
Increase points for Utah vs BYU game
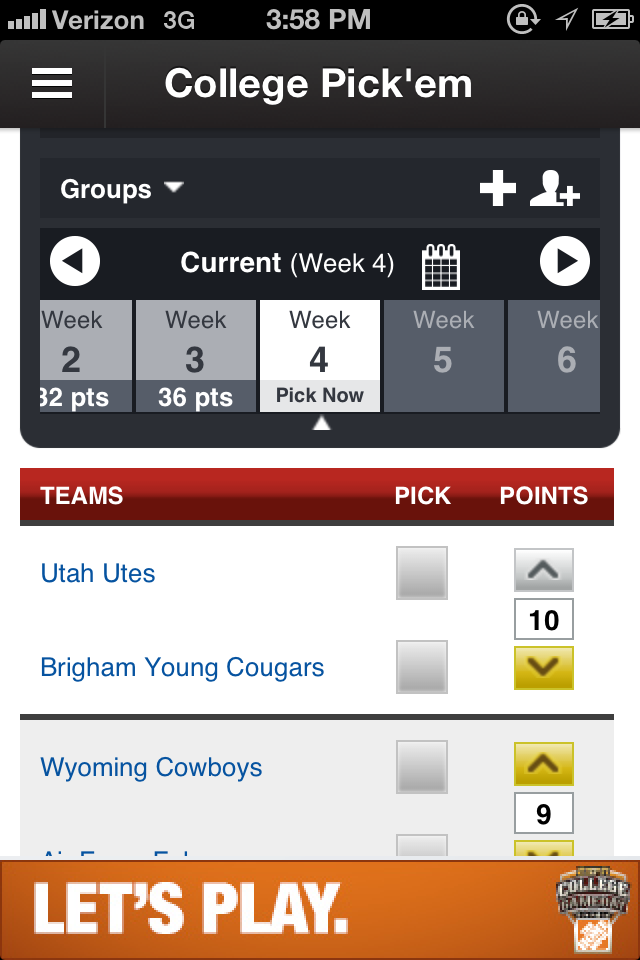tap(543, 571)
